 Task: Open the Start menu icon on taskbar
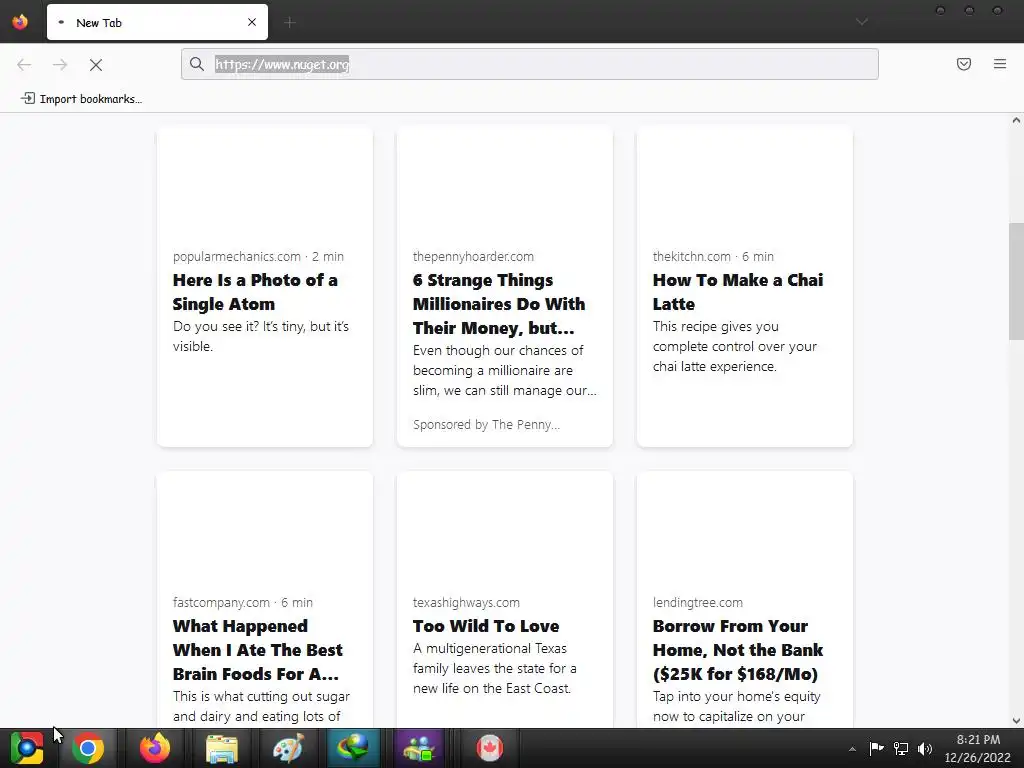click(x=27, y=748)
